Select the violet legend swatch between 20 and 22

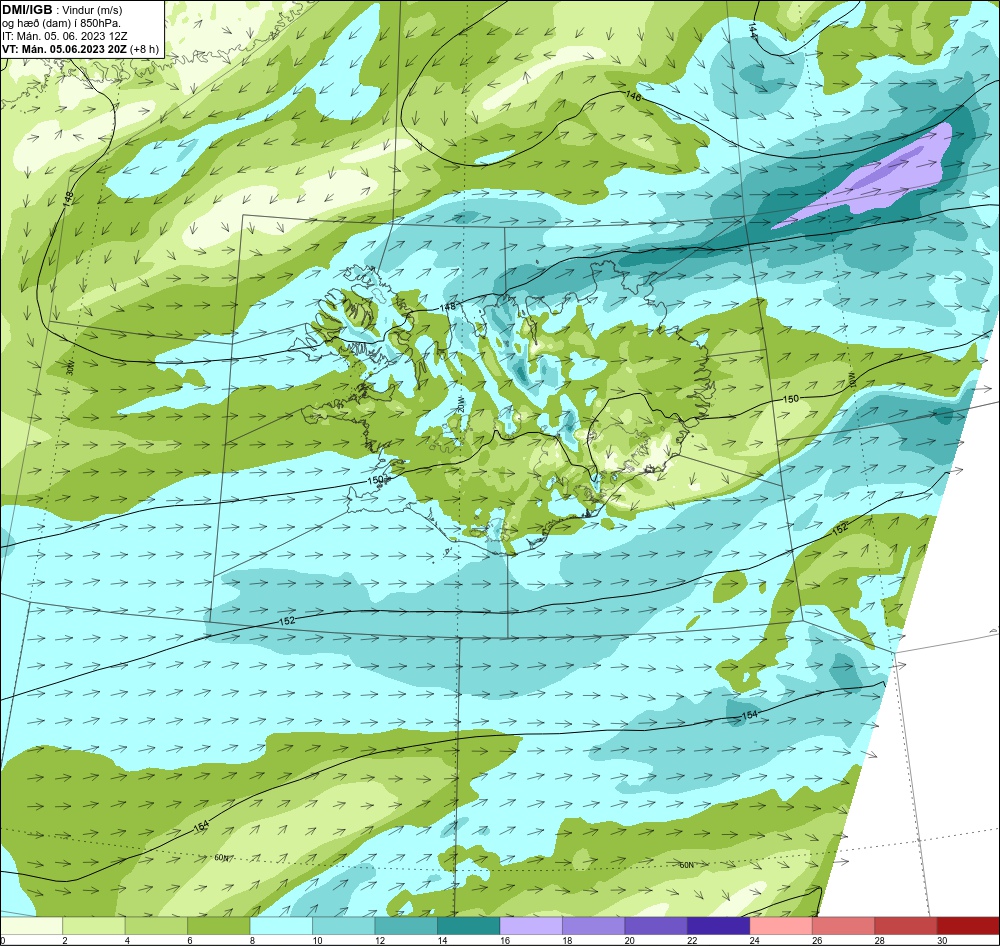(x=656, y=926)
